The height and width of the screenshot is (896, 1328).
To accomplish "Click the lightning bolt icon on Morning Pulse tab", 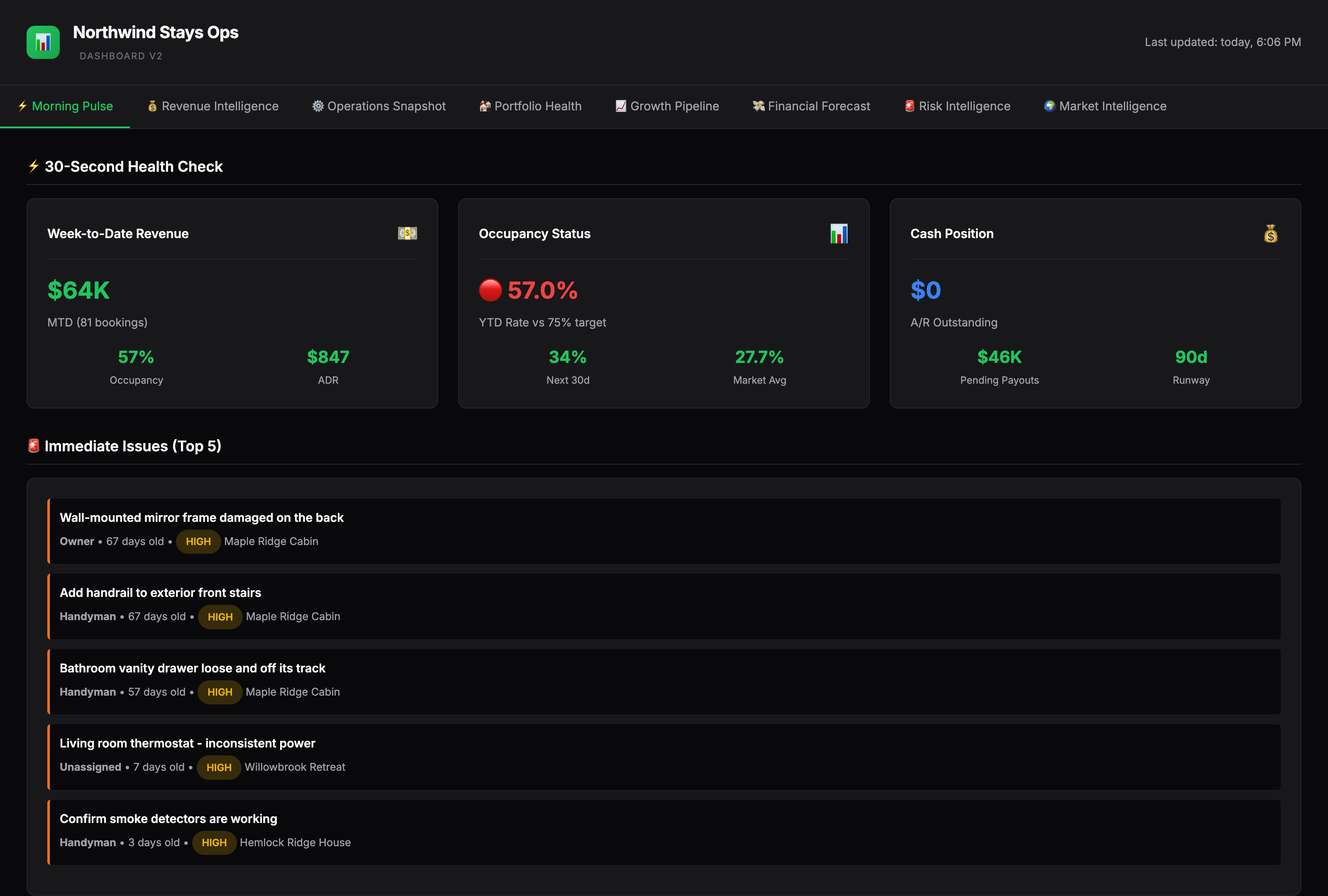I will 22,106.
